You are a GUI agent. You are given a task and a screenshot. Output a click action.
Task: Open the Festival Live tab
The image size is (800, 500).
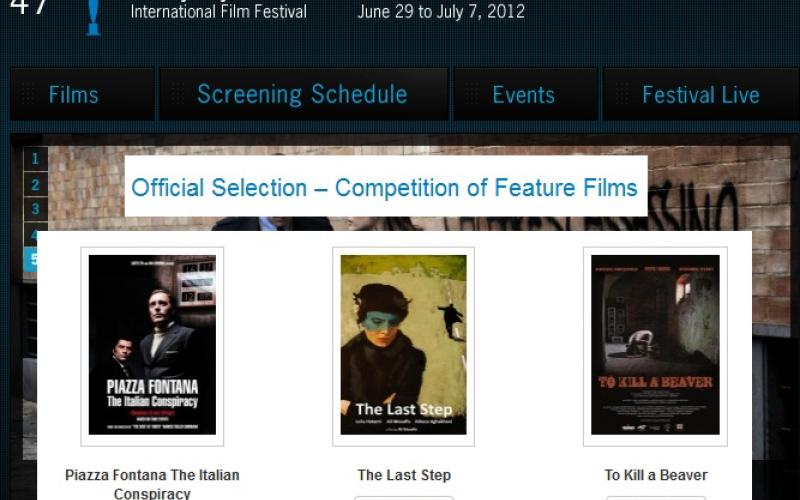click(701, 94)
